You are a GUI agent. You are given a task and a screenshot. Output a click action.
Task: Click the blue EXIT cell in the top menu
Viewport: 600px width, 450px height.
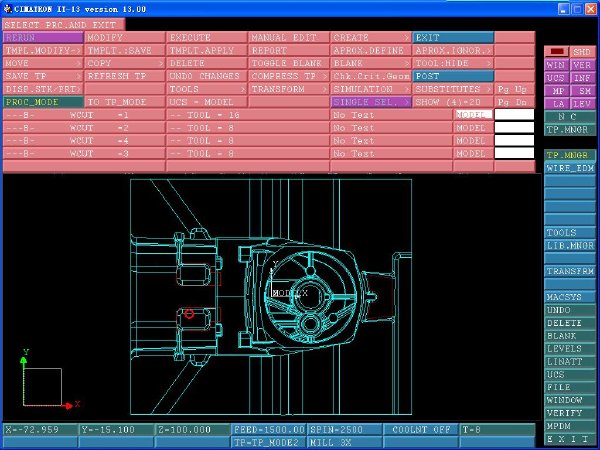pos(453,38)
